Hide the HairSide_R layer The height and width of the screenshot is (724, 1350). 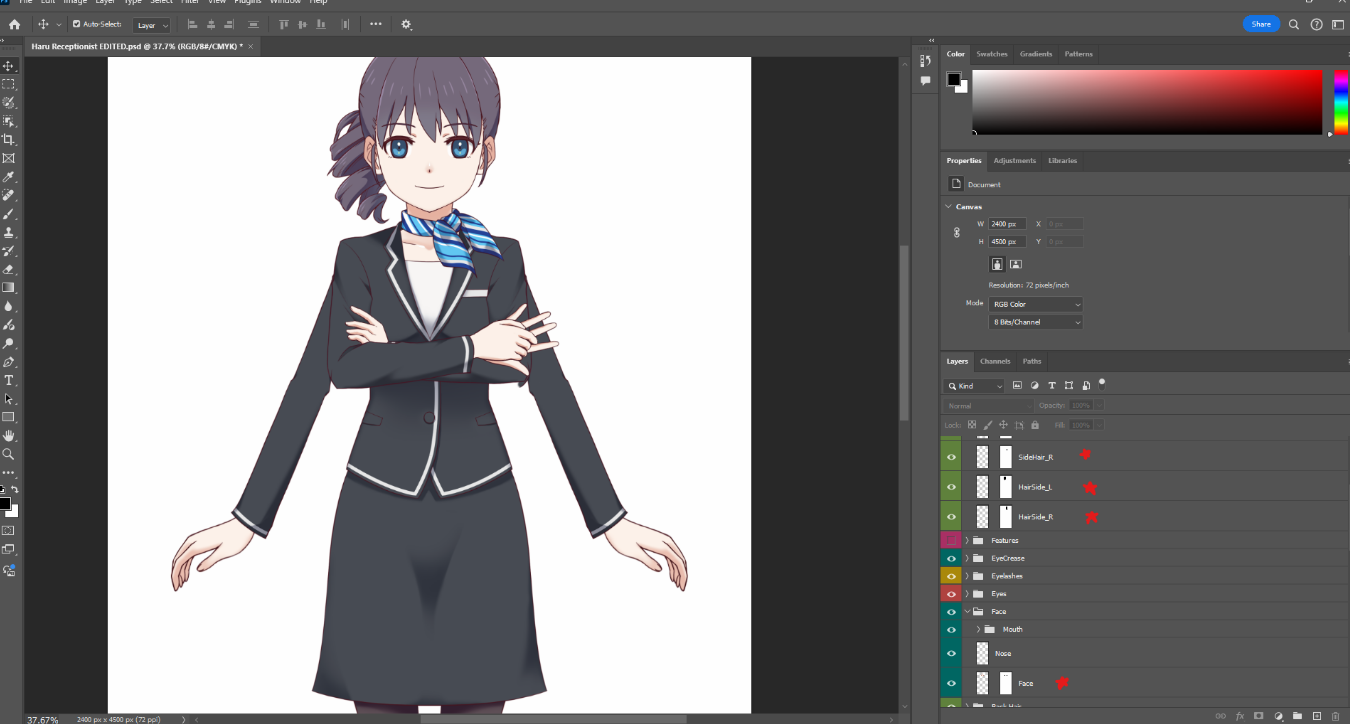click(x=951, y=517)
